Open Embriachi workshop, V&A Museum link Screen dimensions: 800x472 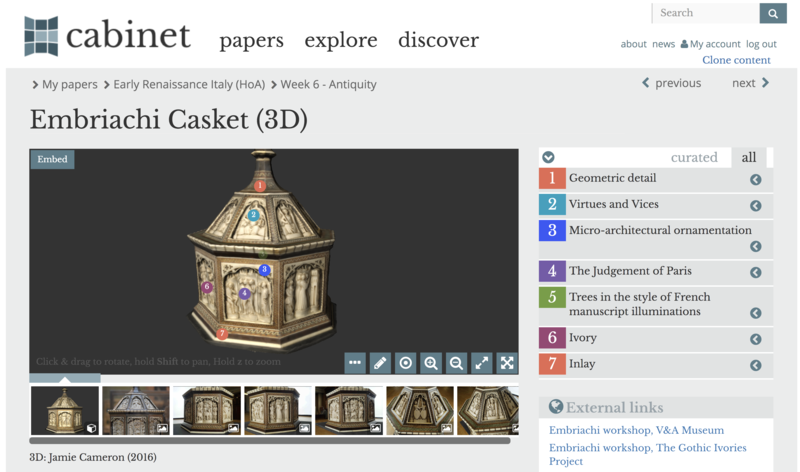[636, 430]
